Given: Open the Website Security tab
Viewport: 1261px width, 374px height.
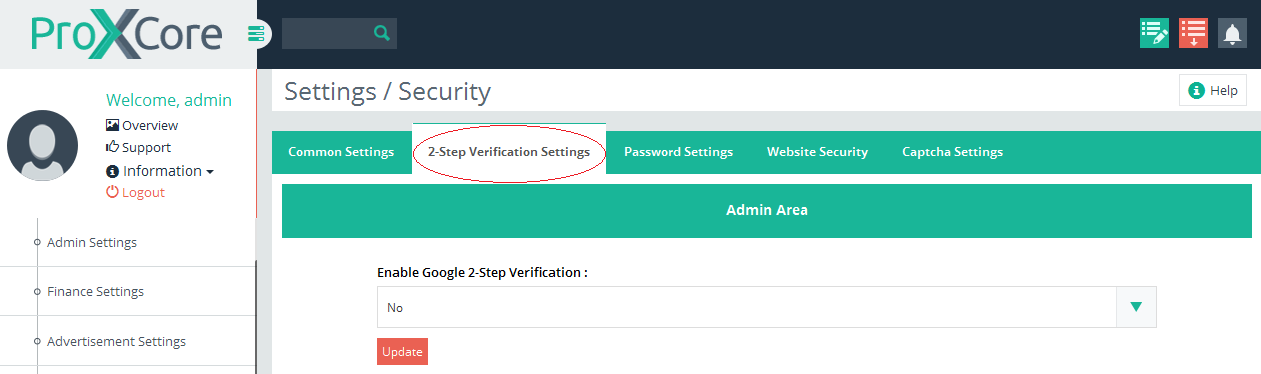Looking at the screenshot, I should [817, 152].
